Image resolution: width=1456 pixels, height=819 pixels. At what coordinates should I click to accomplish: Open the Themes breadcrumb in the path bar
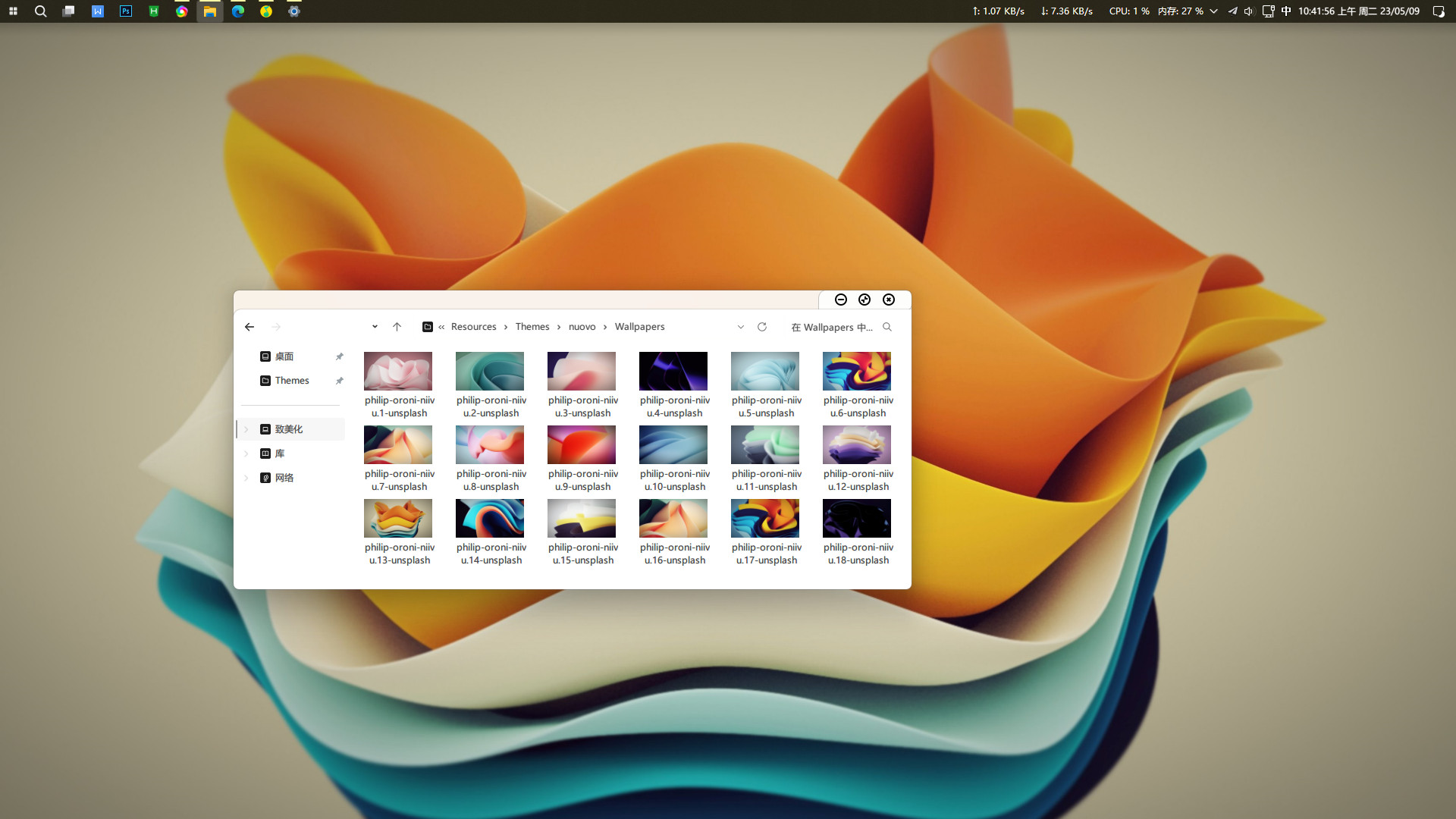pos(532,326)
